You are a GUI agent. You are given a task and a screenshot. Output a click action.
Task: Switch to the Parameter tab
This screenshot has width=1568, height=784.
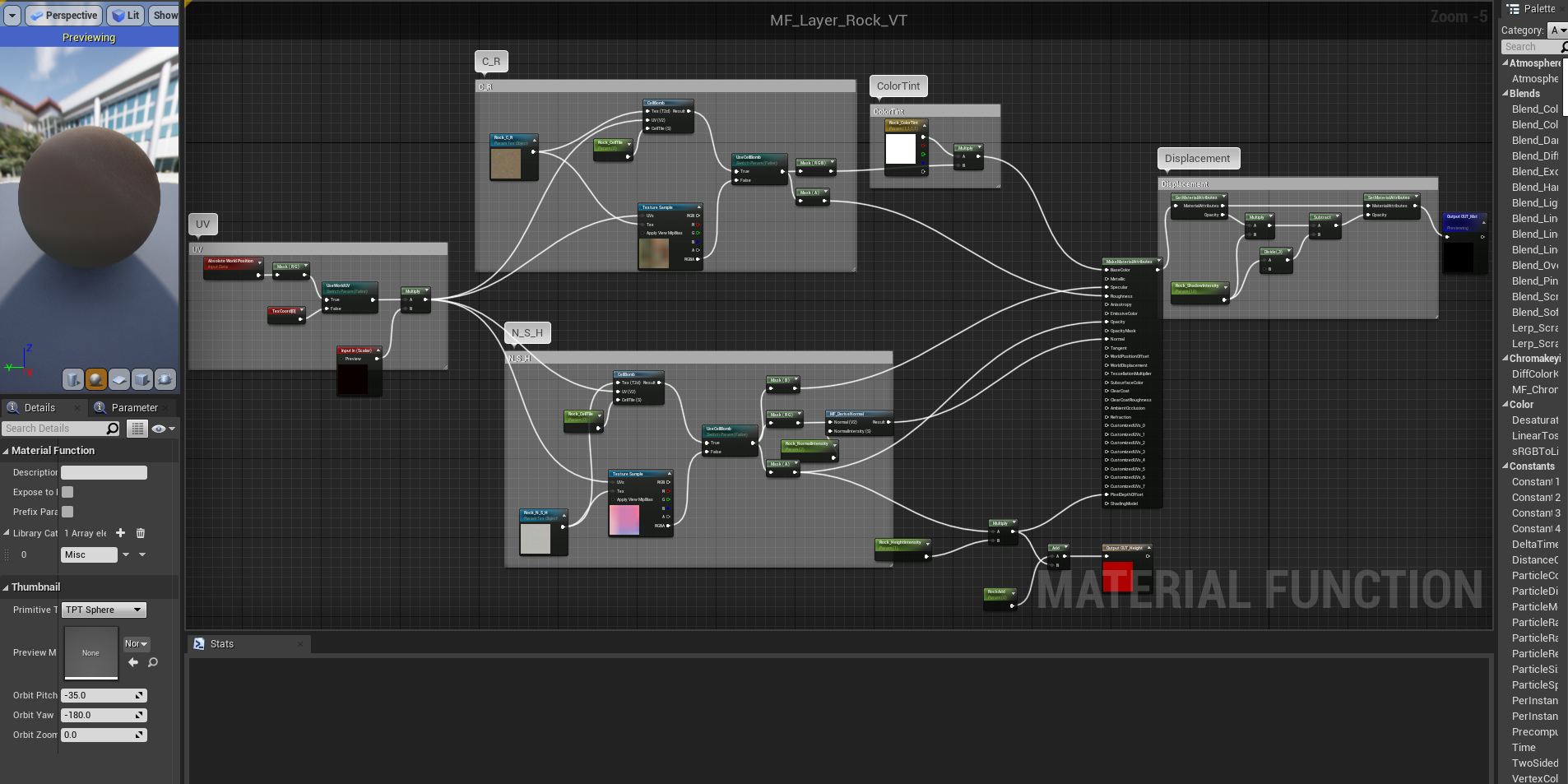[133, 407]
